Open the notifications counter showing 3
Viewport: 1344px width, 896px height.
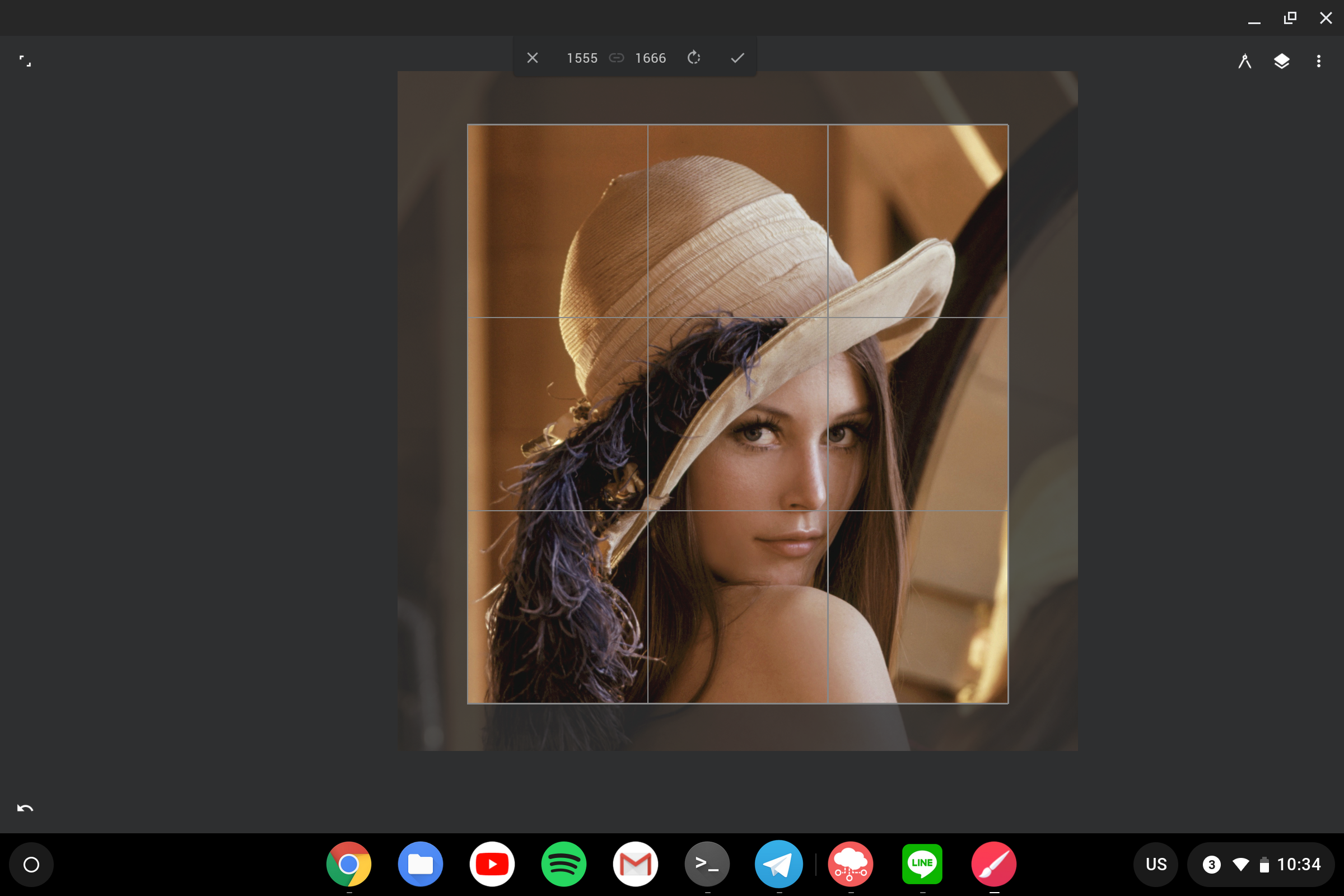coord(1211,865)
